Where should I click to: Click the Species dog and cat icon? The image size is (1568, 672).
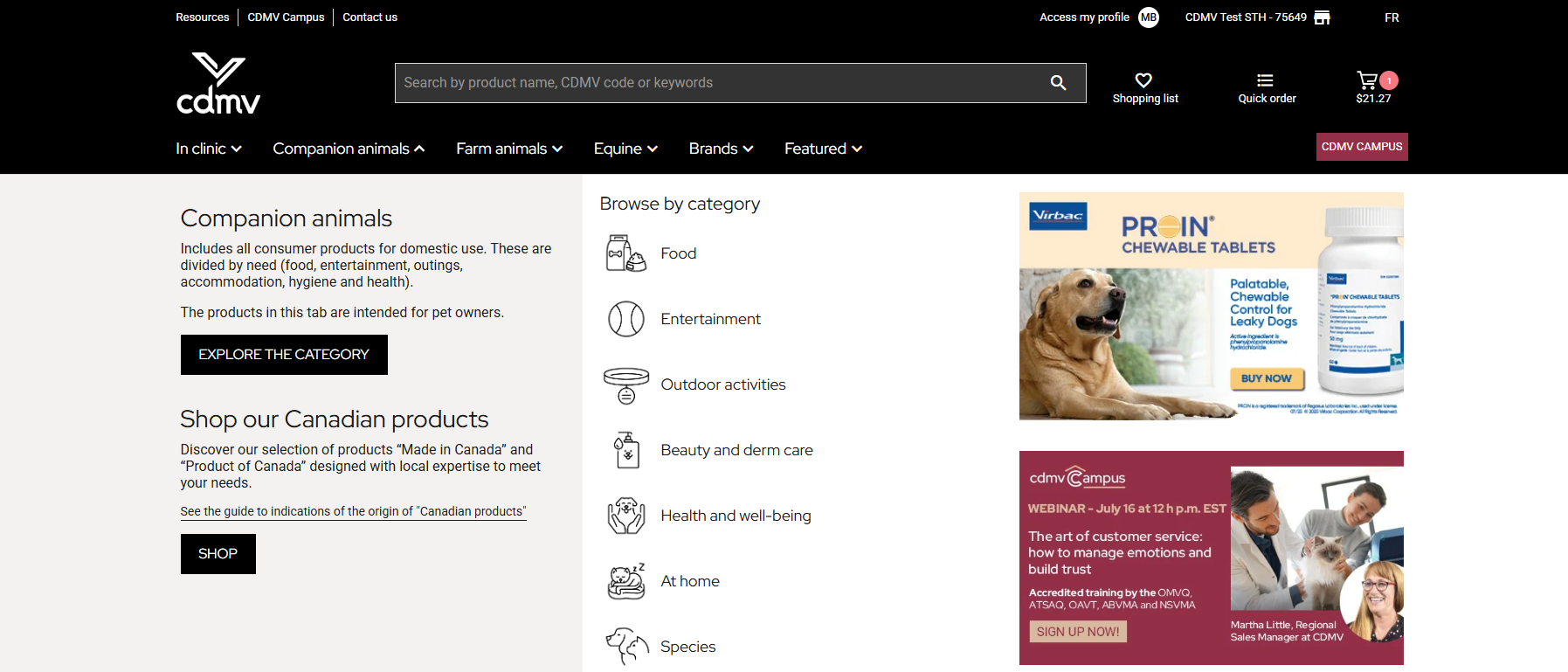click(x=627, y=647)
